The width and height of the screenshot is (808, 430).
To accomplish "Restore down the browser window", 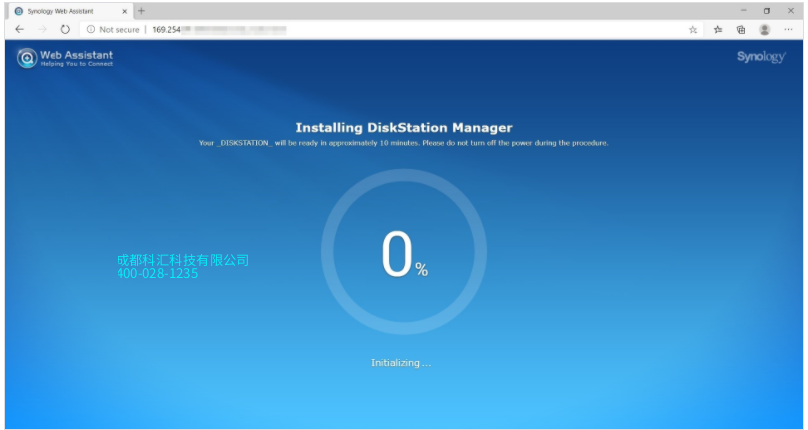I will (767, 11).
